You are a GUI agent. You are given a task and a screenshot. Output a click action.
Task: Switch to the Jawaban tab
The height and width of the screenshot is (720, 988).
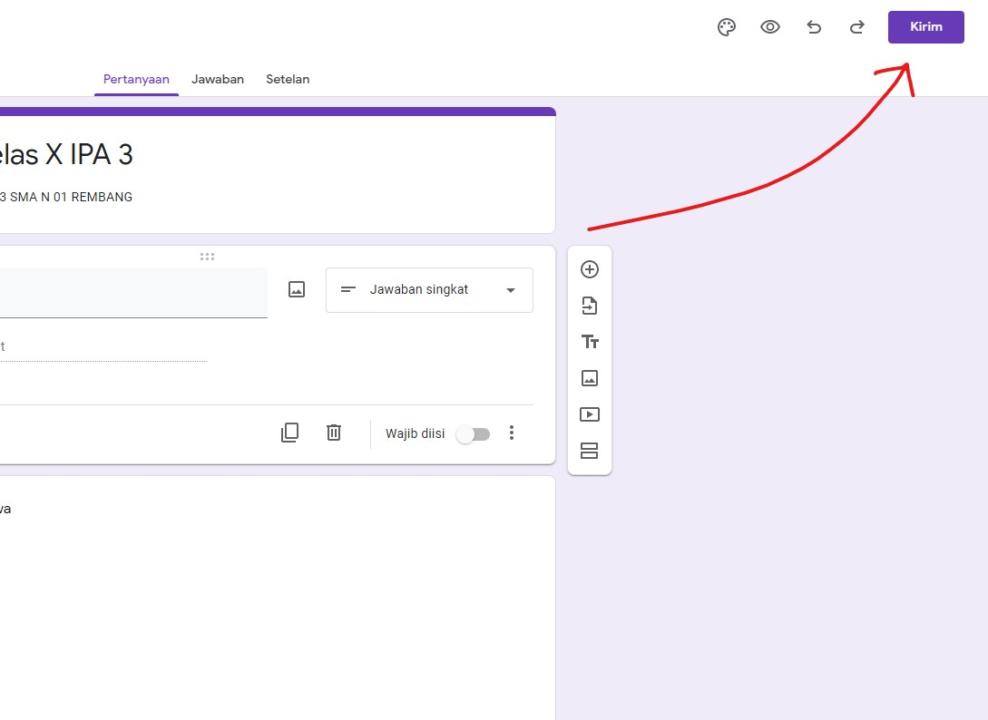pyautogui.click(x=217, y=79)
